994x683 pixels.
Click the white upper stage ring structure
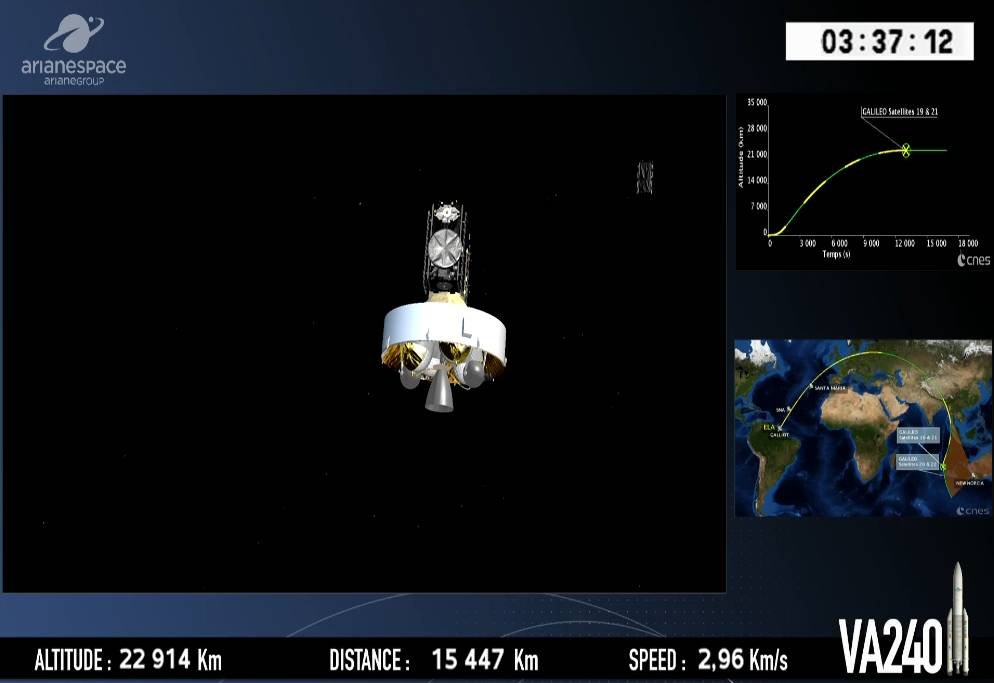[444, 334]
